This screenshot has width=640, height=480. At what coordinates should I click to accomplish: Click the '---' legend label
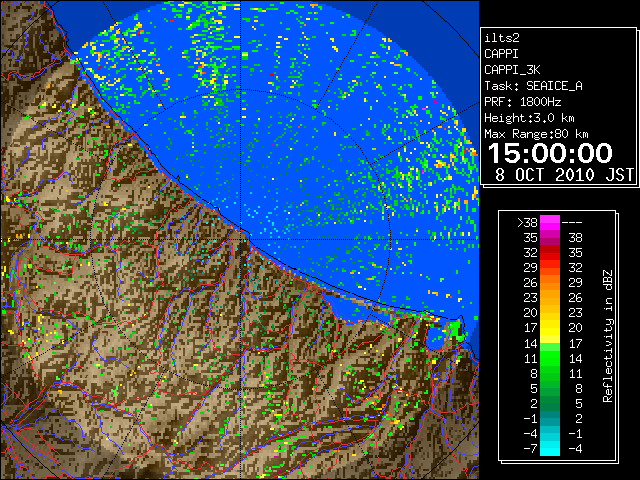tap(572, 223)
